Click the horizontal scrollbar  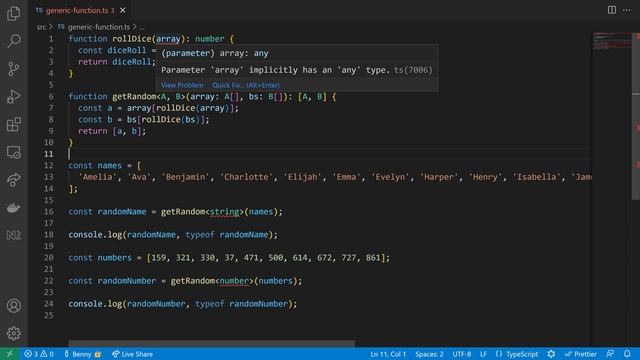click(x=211, y=343)
